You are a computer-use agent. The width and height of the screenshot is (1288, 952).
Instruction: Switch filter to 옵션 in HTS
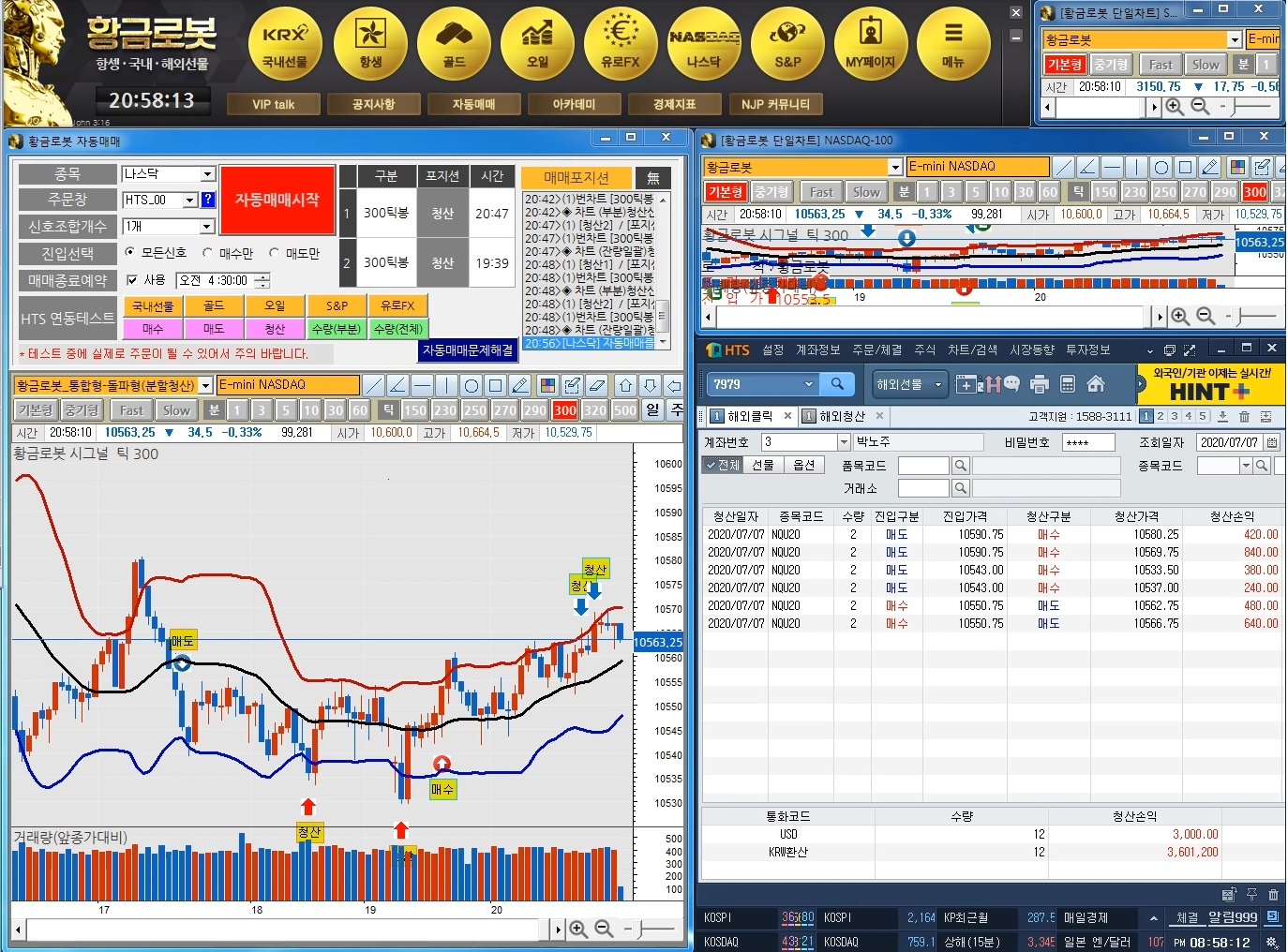[804, 465]
